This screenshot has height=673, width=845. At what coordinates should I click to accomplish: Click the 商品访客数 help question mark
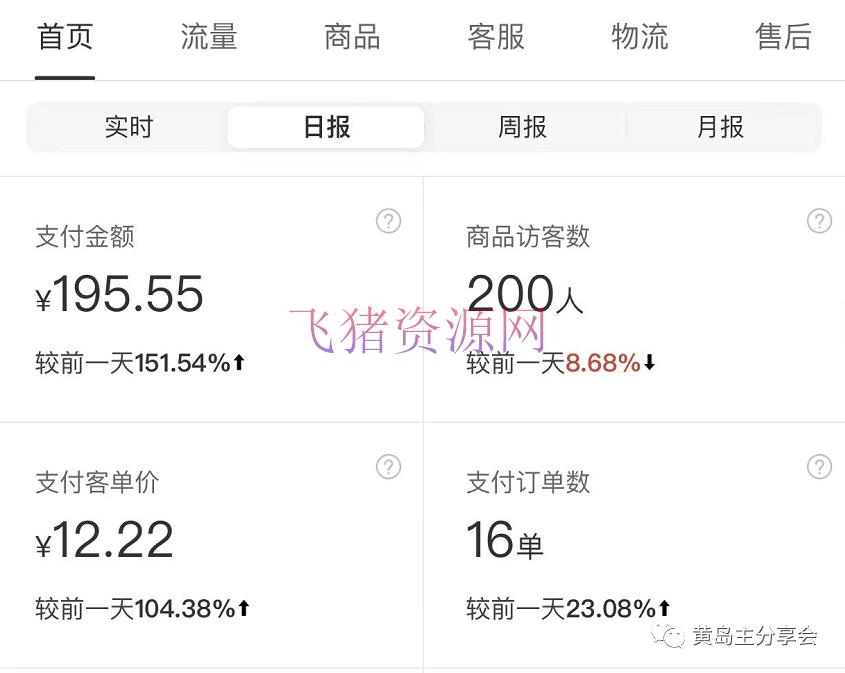pos(819,221)
